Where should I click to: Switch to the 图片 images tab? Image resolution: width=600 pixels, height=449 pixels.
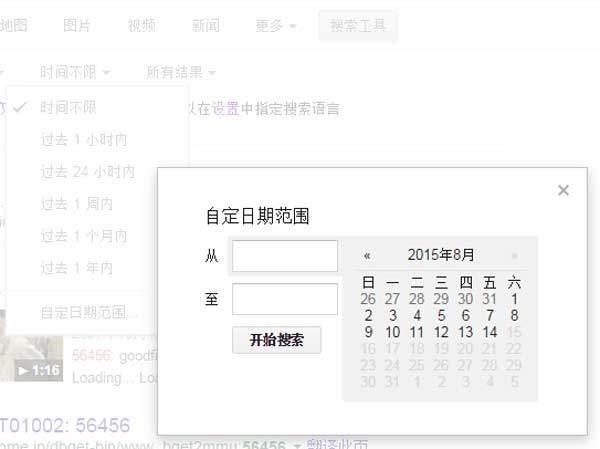pos(78,26)
